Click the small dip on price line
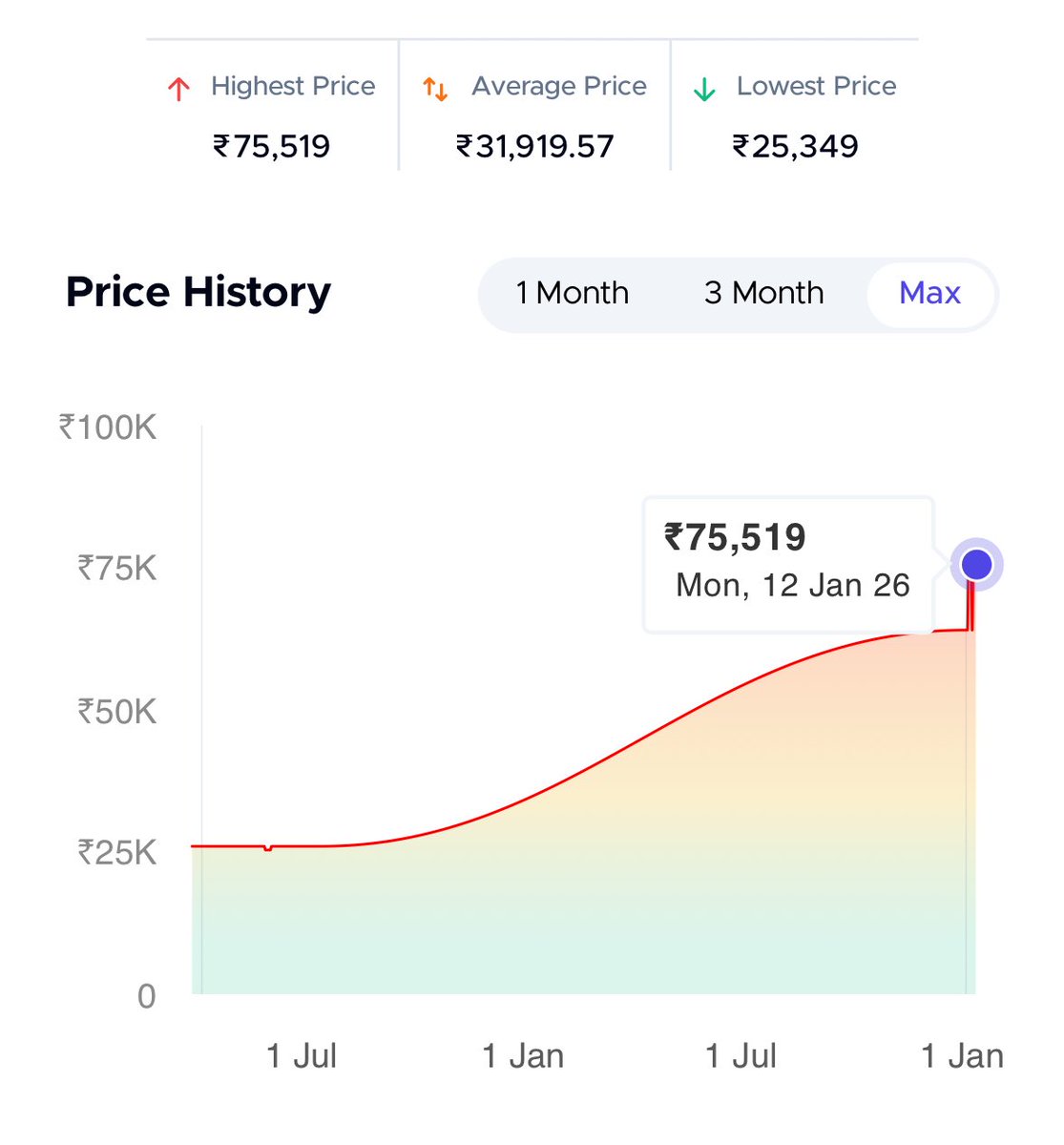Viewport: 1064px width, 1145px height. 268,847
